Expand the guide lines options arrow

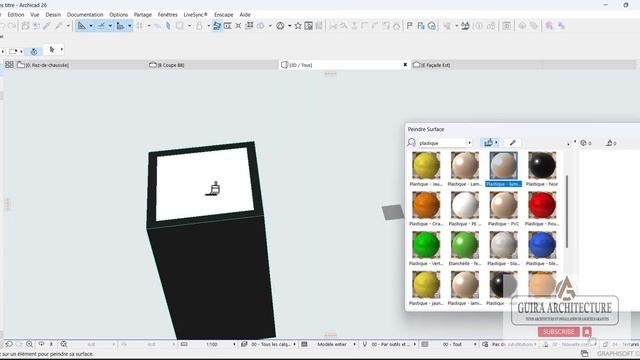91,26
